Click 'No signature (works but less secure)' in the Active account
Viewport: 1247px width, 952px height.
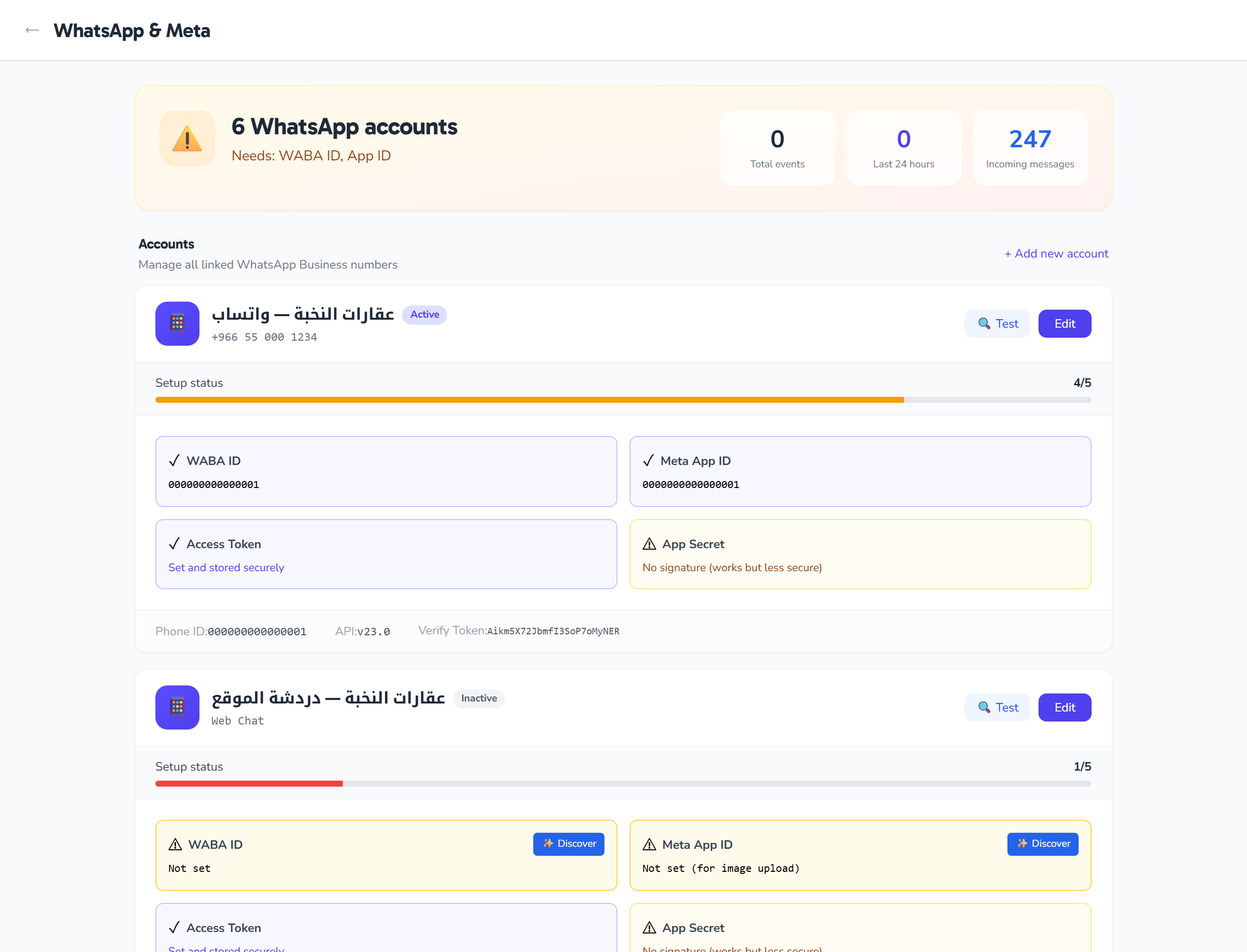[732, 568]
